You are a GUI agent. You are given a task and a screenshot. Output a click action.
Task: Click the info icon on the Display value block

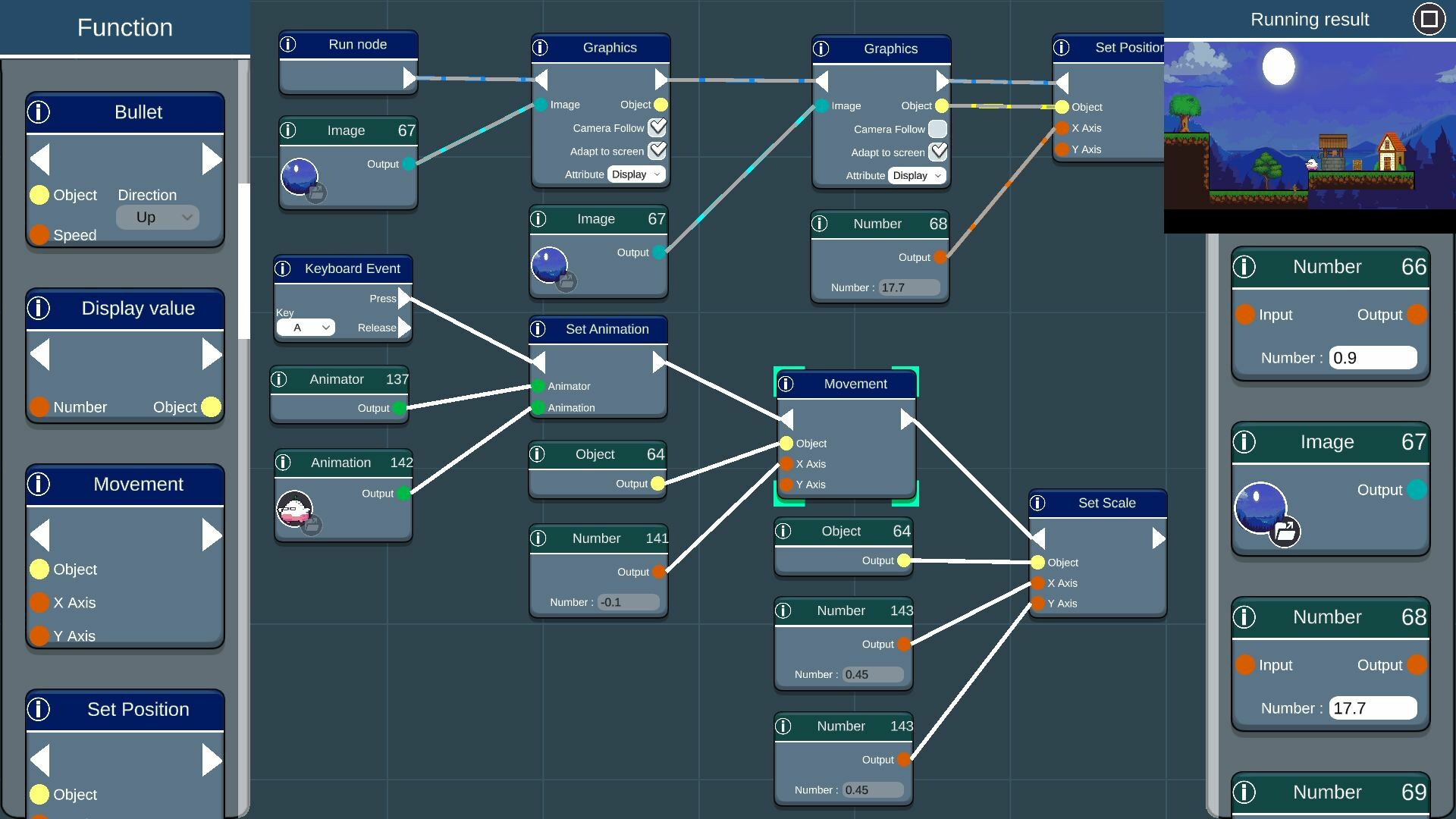coord(39,309)
